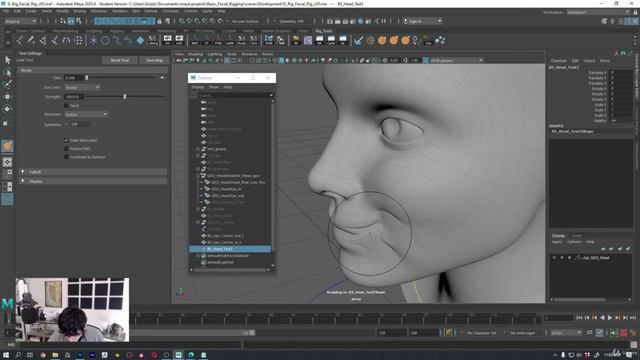This screenshot has width=640, height=360.
Task: Click the taskbar search icon
Action: coord(18,355)
